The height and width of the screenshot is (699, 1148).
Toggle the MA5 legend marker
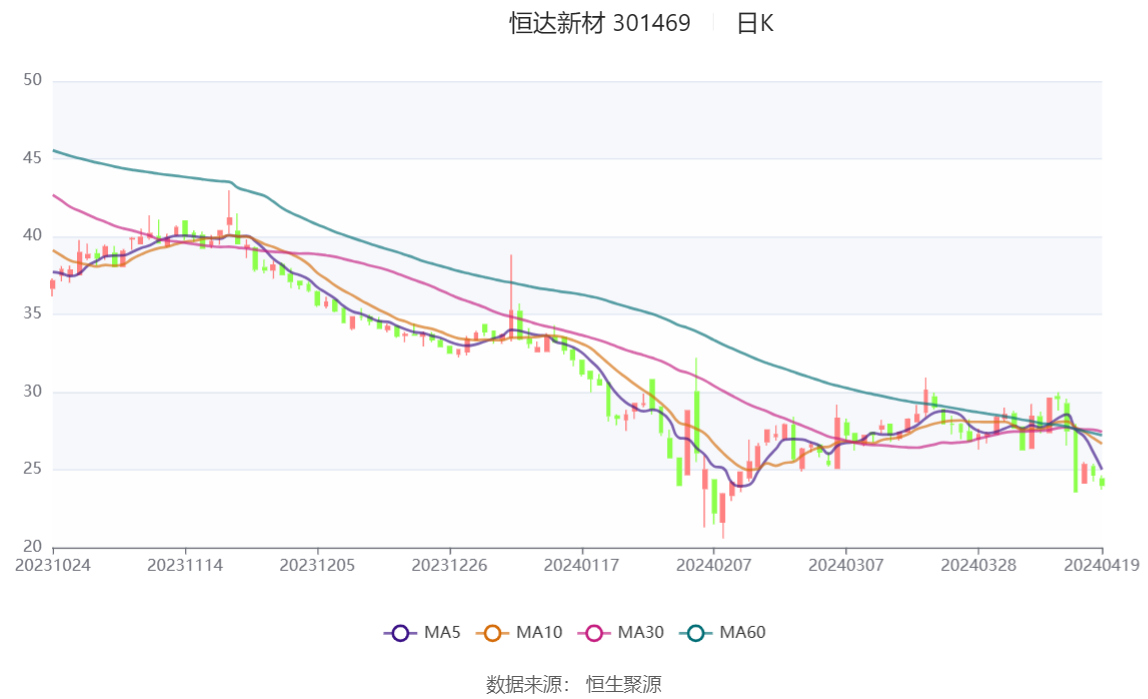point(400,633)
